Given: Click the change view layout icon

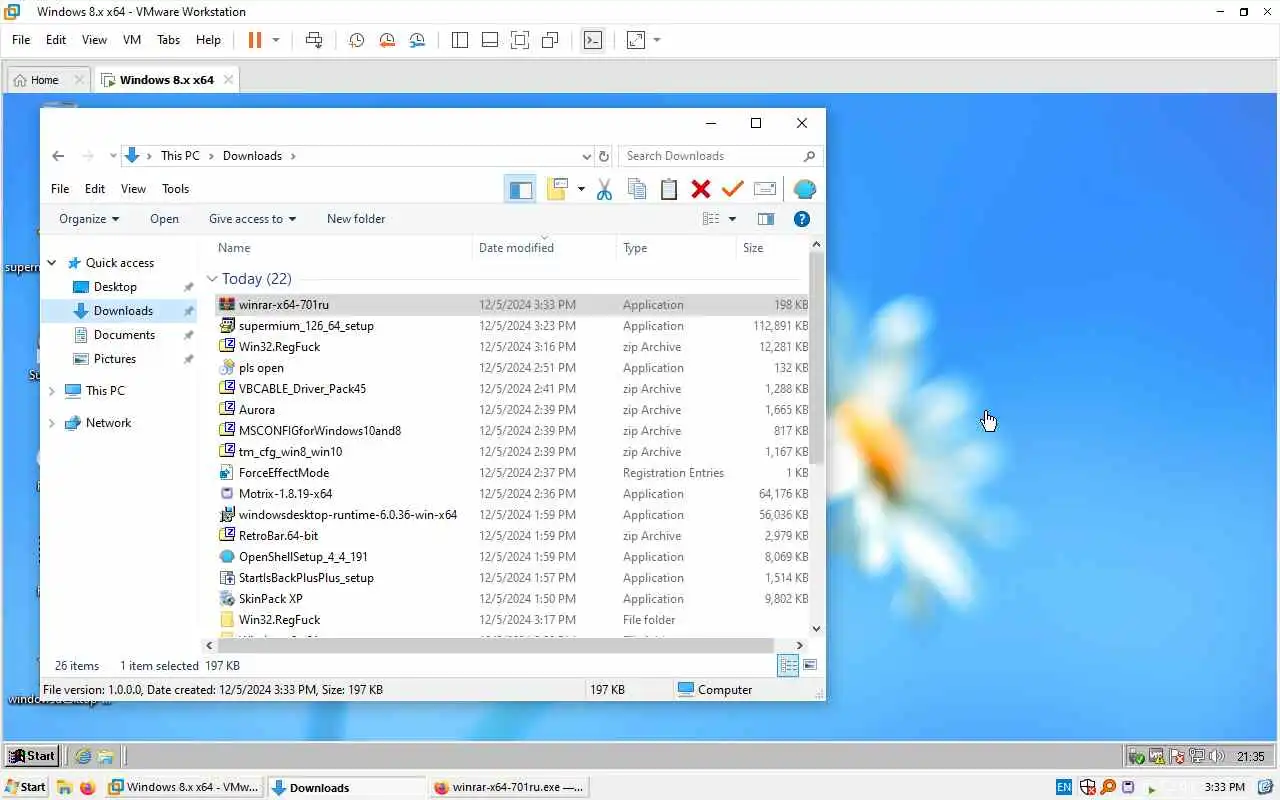Looking at the screenshot, I should (x=711, y=219).
